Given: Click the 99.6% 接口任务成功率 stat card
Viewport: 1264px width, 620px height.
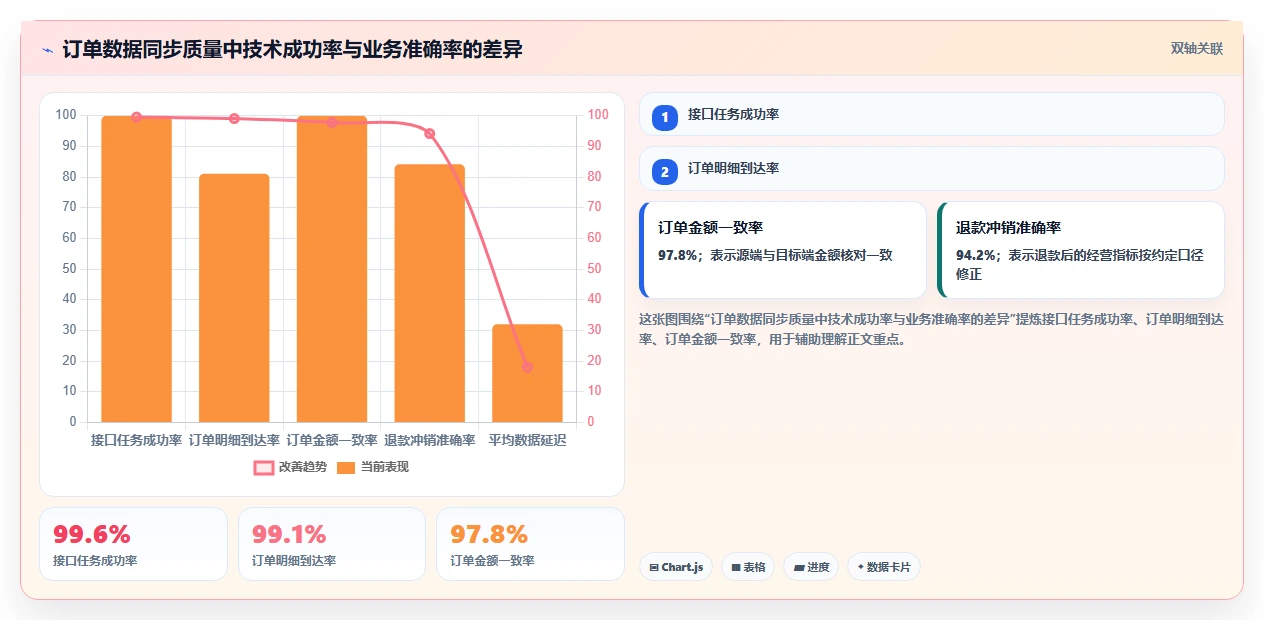Looking at the screenshot, I should (x=133, y=544).
